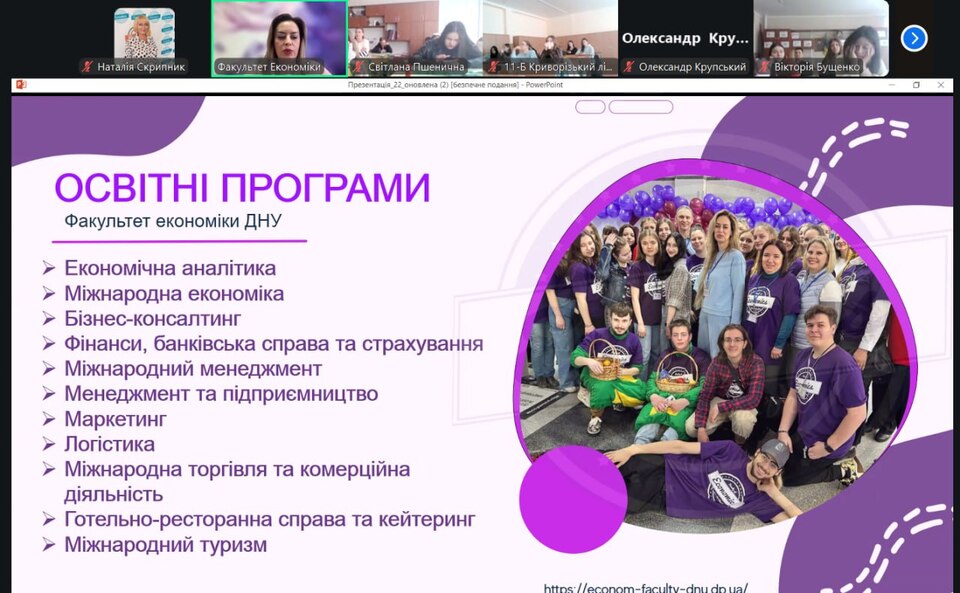This screenshot has width=960, height=593.
Task: Click muted mic icon beside Вікторія Бущенко
Action: tap(764, 67)
